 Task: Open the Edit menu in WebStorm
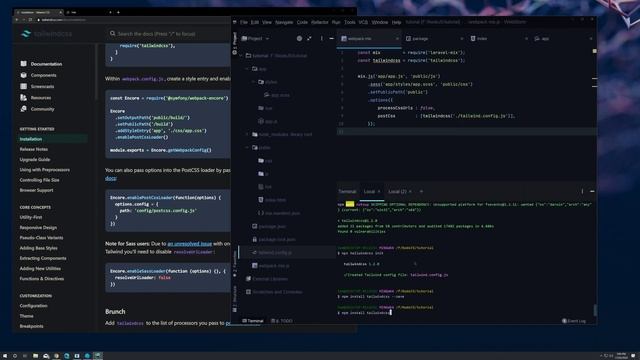point(255,22)
